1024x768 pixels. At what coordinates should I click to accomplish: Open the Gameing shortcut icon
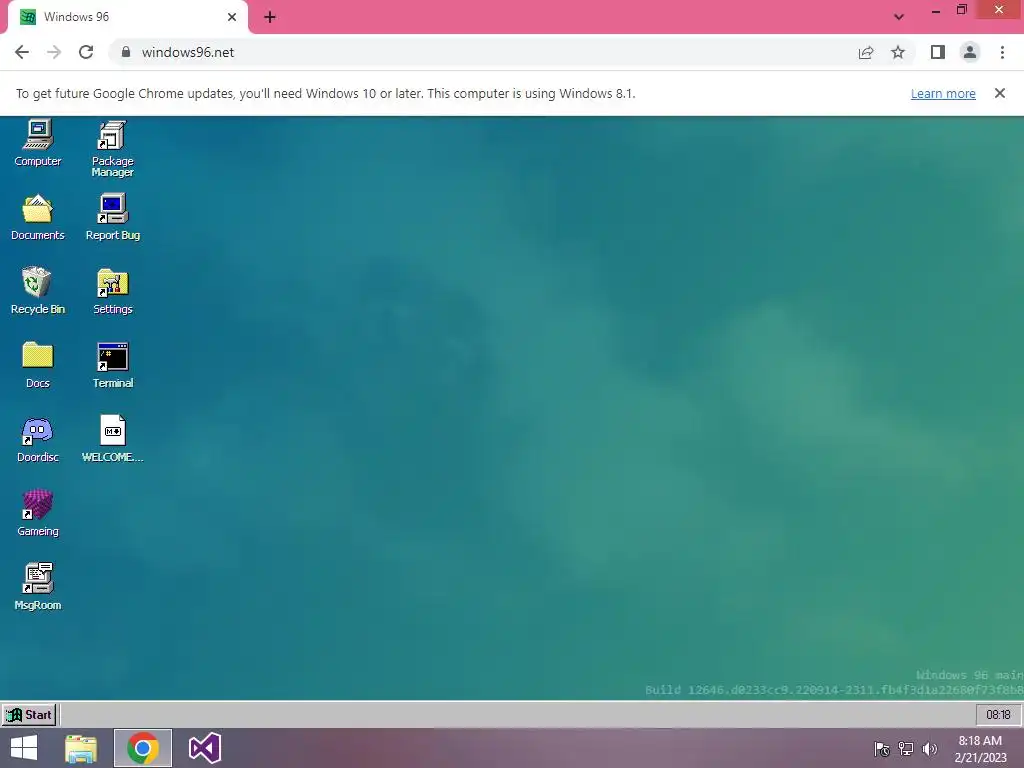click(x=37, y=513)
